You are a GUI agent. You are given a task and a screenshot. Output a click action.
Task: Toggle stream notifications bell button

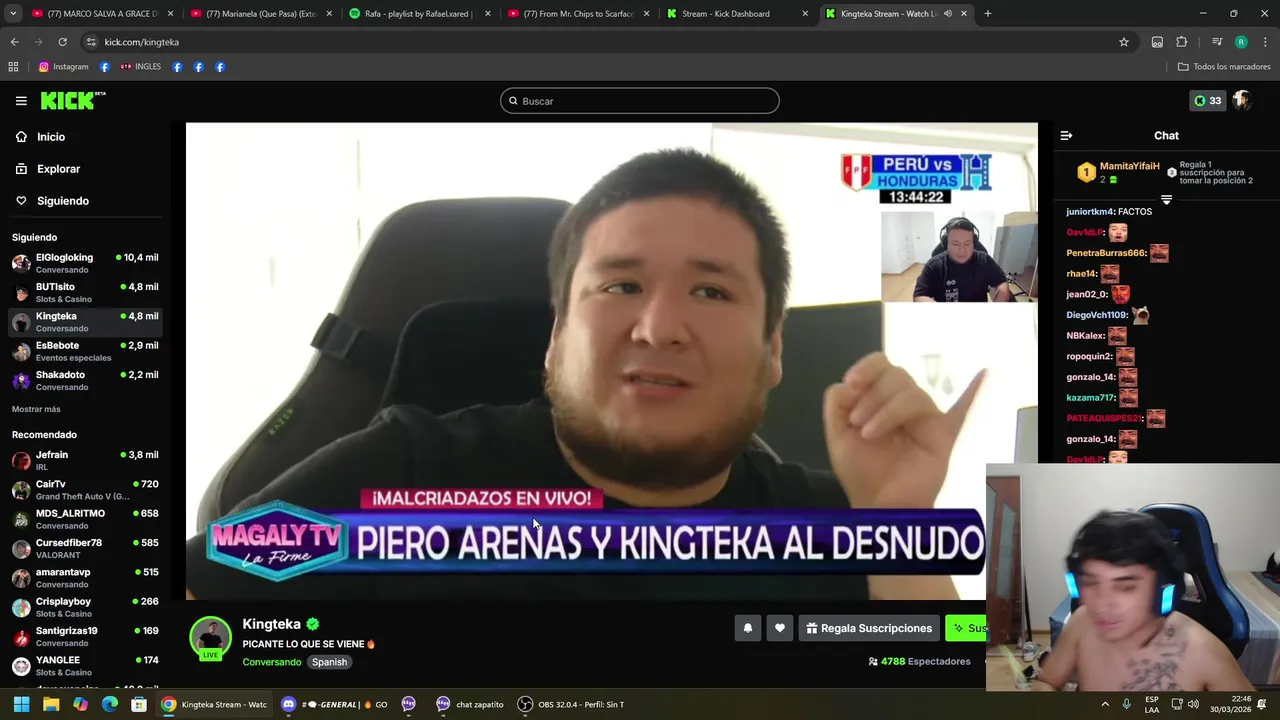tap(747, 628)
